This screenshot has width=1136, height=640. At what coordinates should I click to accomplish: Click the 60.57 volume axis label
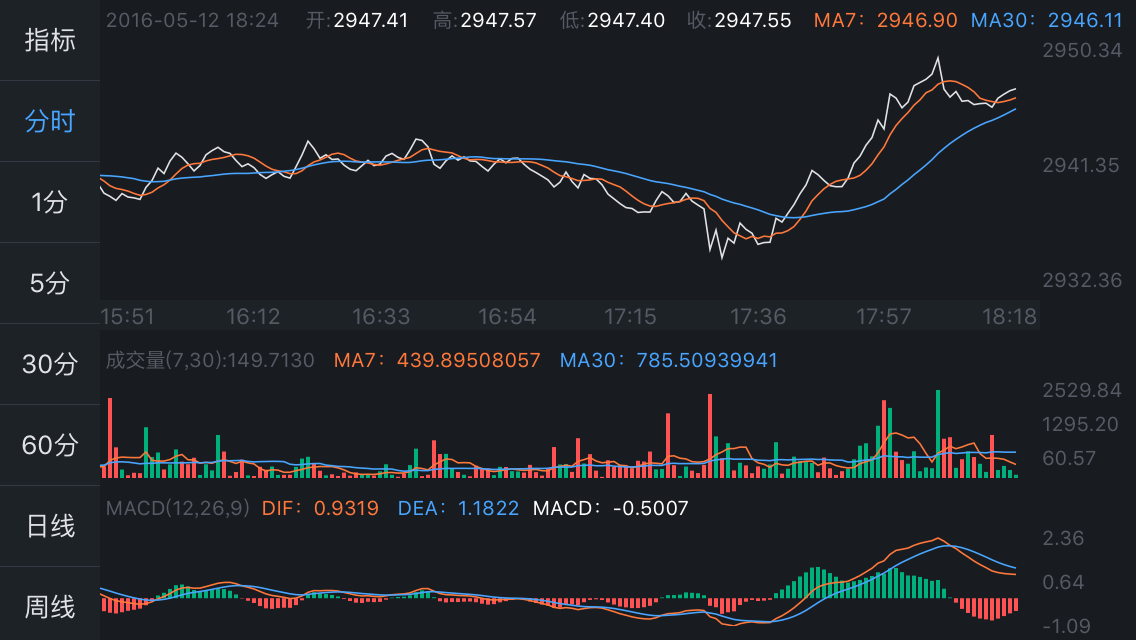tap(1069, 458)
